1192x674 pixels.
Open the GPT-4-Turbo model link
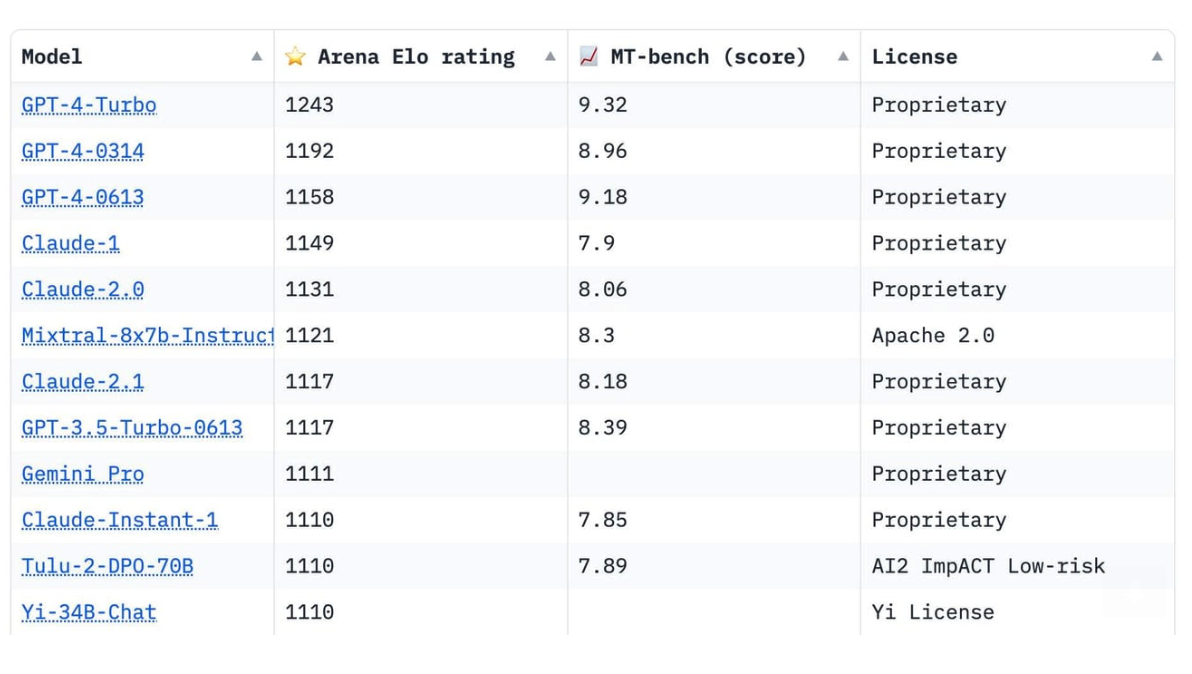tap(89, 105)
